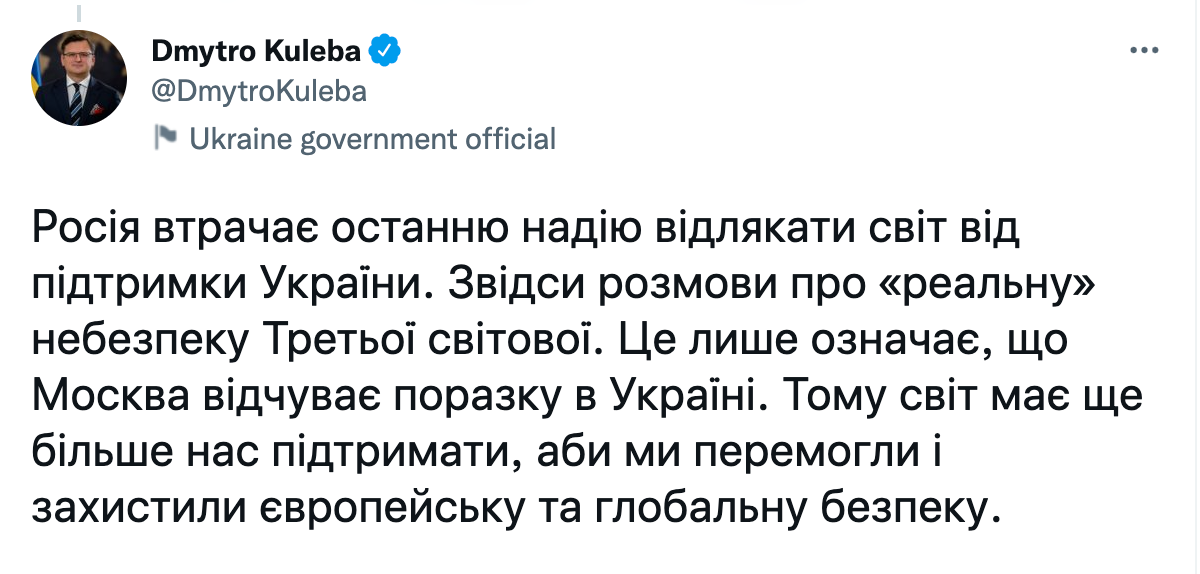Click the word 'Звідси' in the tweet
The height and width of the screenshot is (574, 1200).
[x=520, y=285]
